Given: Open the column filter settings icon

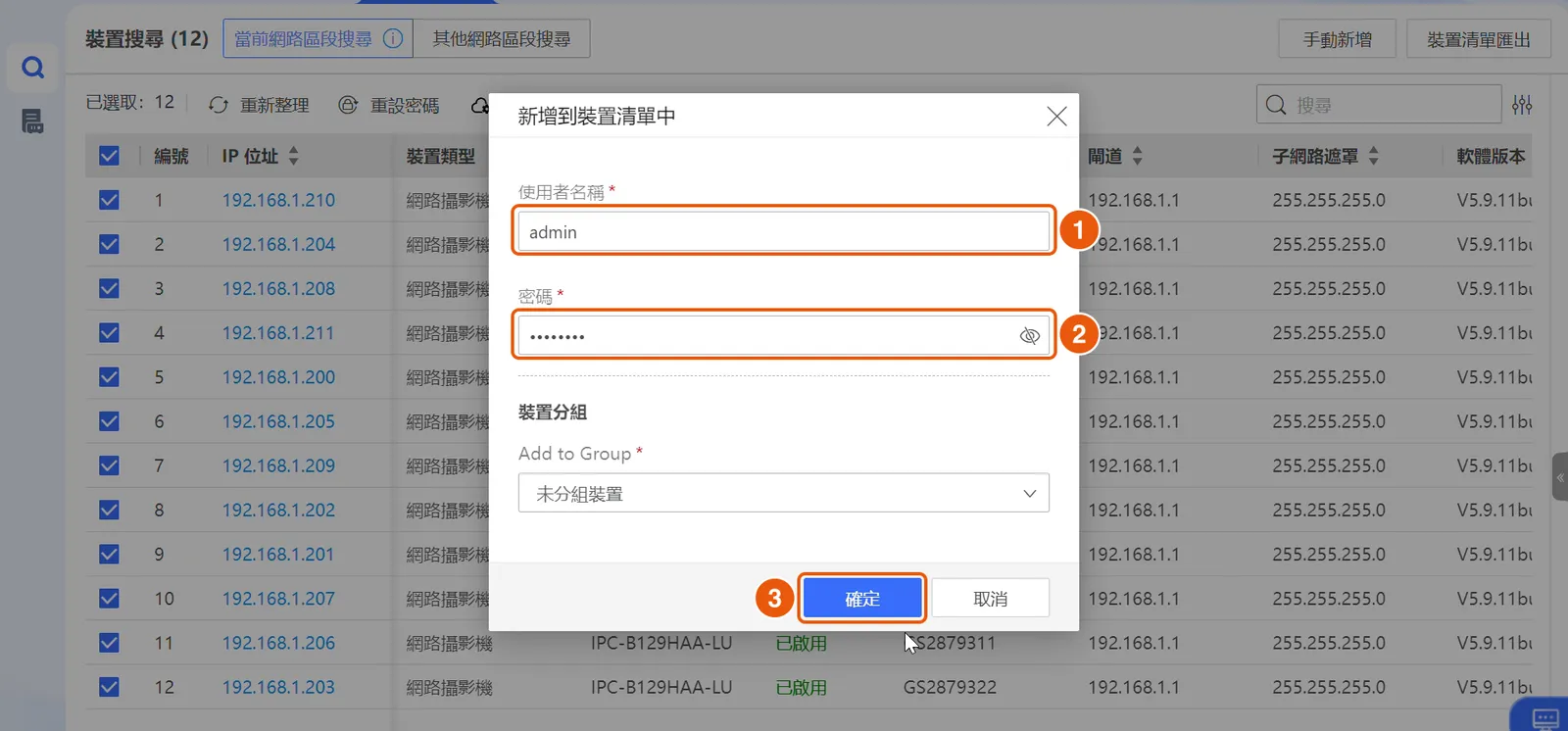Looking at the screenshot, I should pyautogui.click(x=1522, y=104).
